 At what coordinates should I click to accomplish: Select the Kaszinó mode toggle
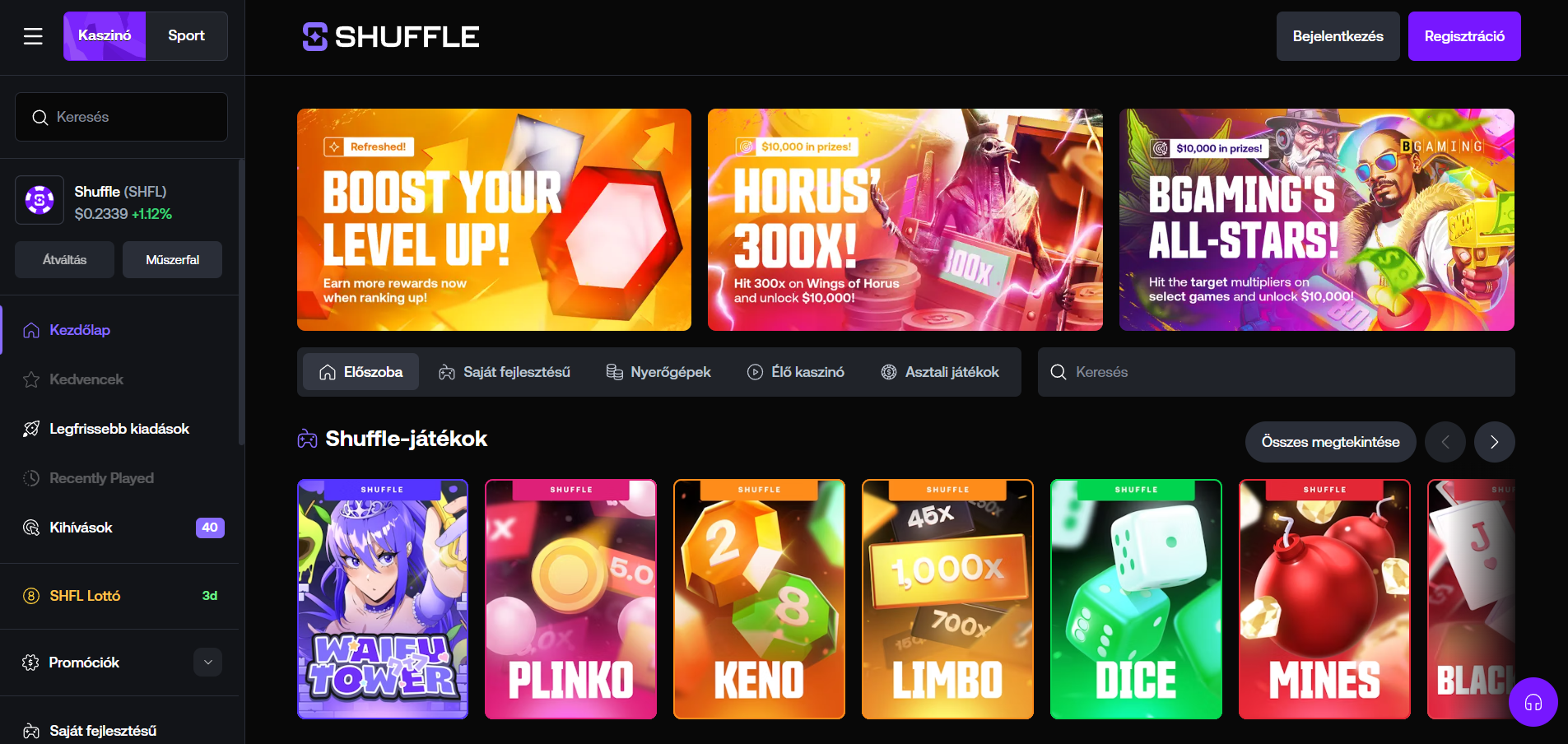point(105,36)
